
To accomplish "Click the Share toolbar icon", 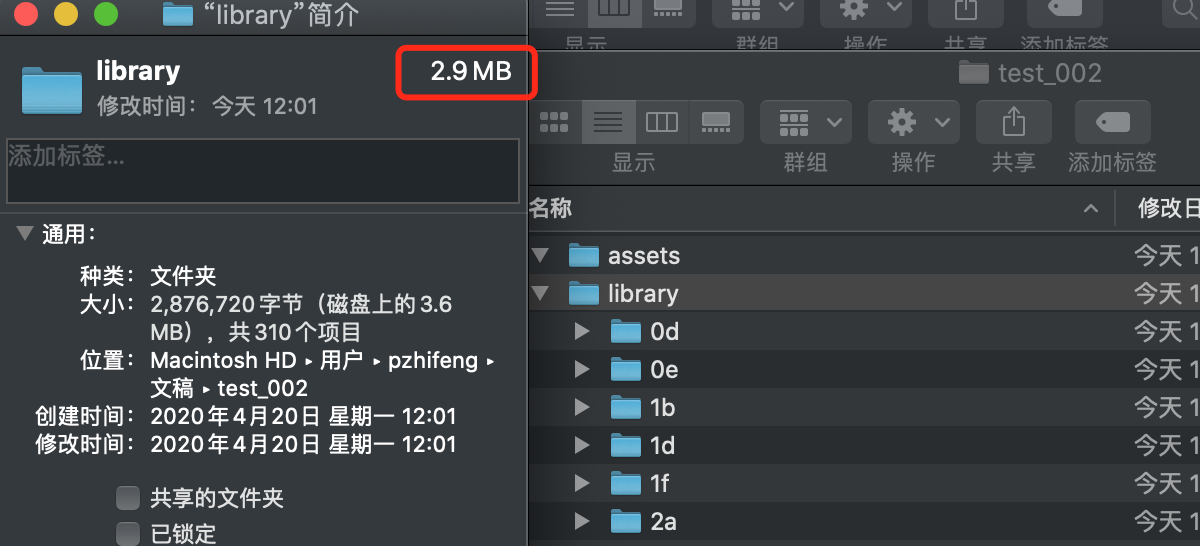I will 1013,122.
